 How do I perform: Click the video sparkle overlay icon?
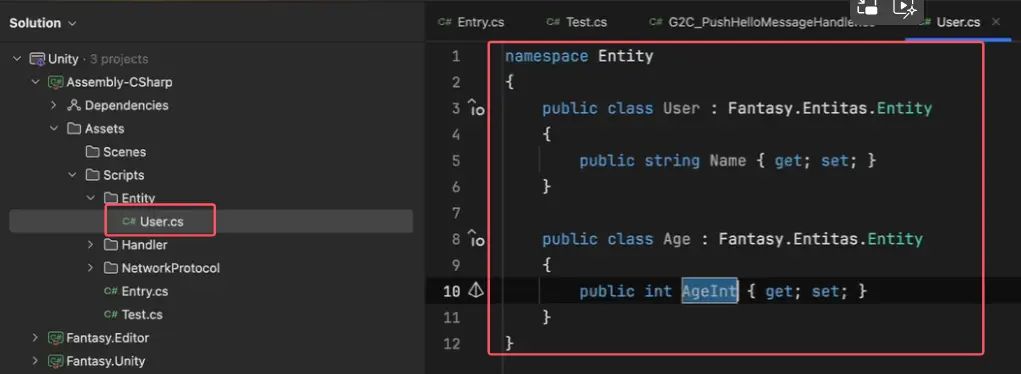pos(904,8)
